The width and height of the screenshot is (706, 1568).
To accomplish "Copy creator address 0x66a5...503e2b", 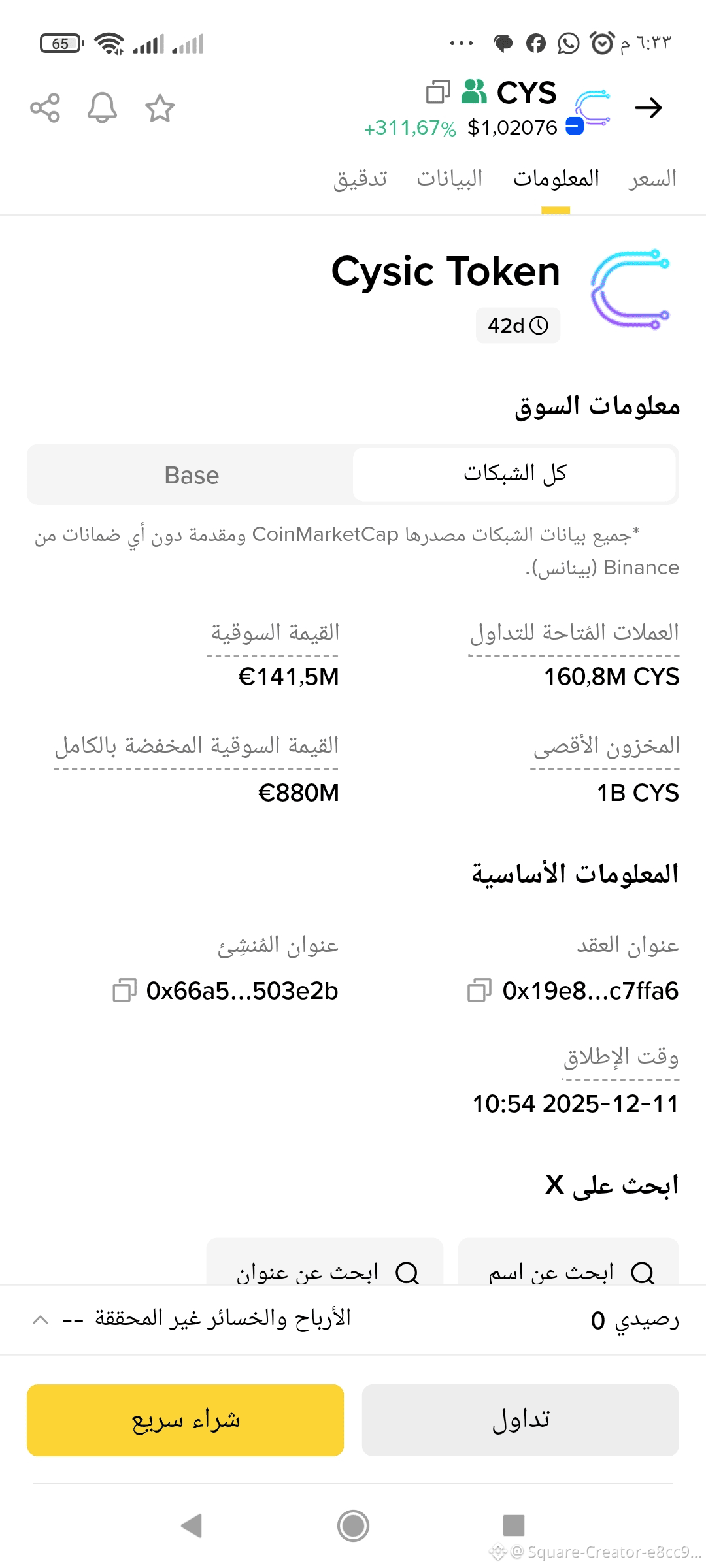I will (124, 990).
